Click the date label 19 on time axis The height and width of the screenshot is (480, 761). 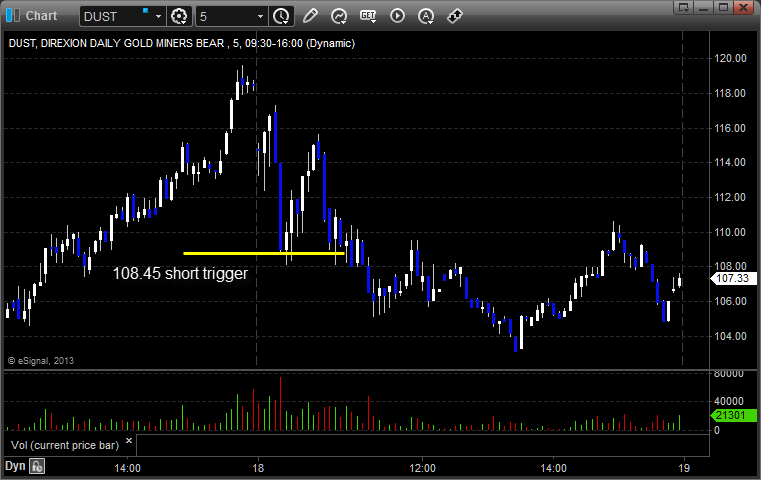684,468
